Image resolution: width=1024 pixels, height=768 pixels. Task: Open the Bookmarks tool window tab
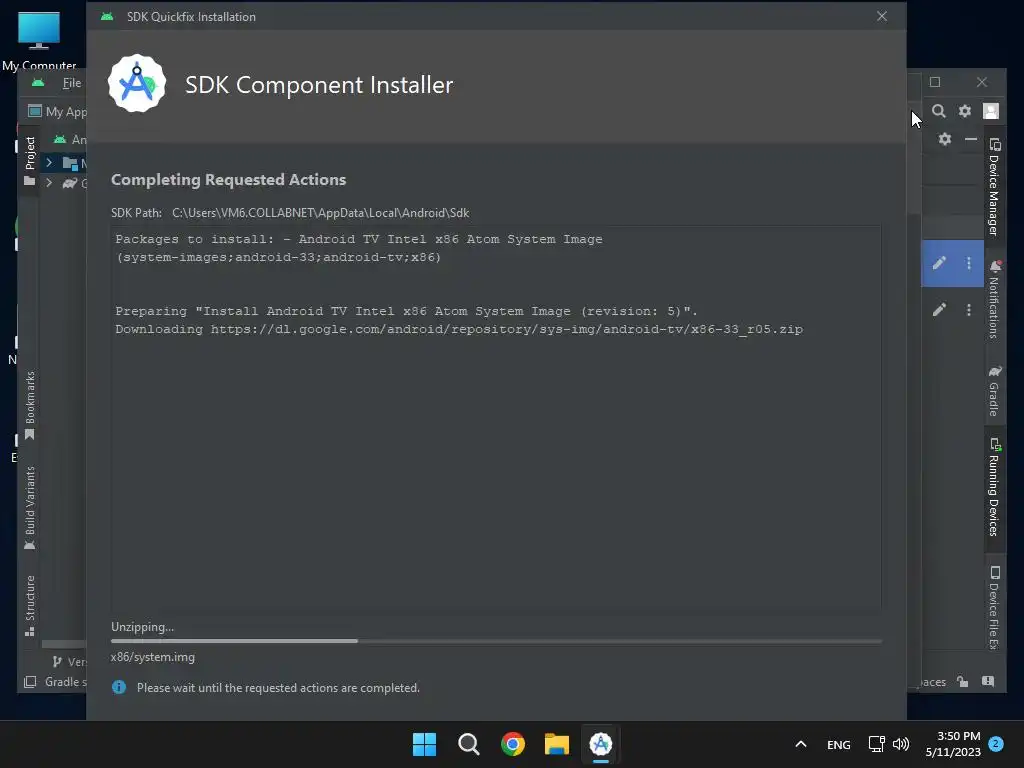tap(29, 406)
